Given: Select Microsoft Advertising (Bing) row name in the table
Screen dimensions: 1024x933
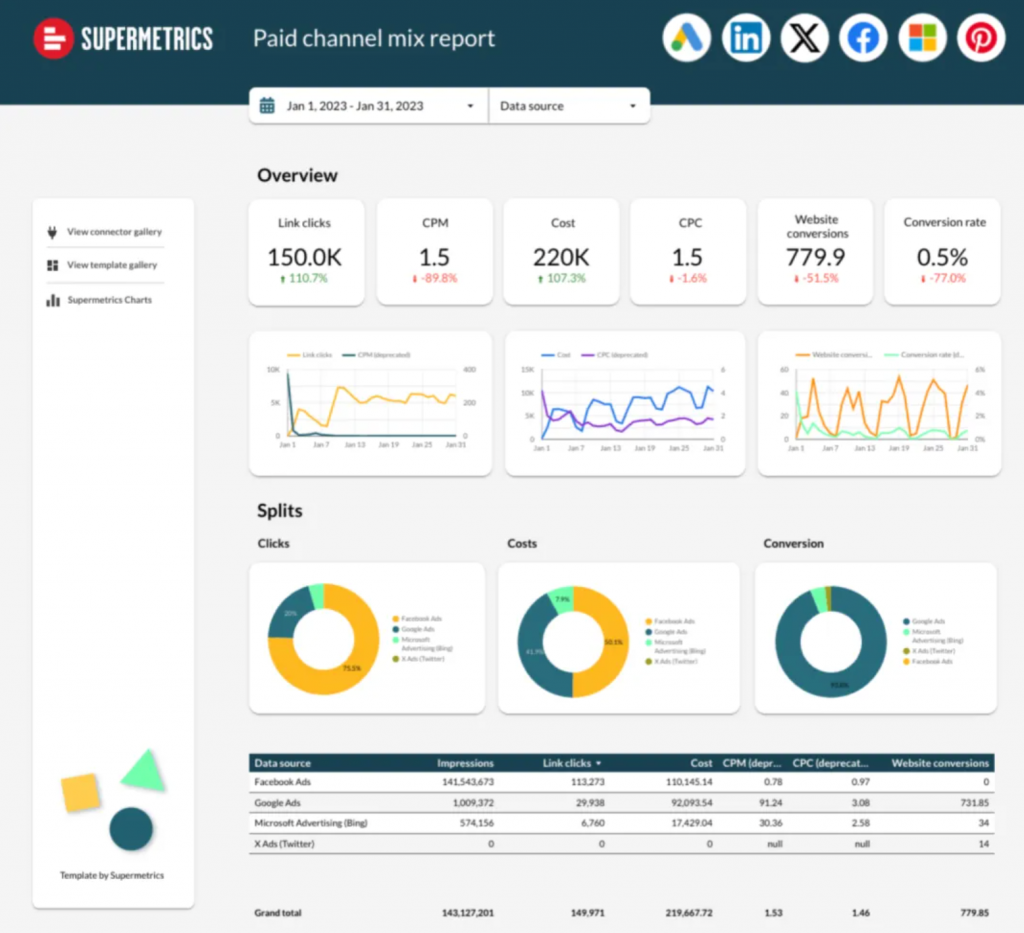Looking at the screenshot, I should coord(311,823).
